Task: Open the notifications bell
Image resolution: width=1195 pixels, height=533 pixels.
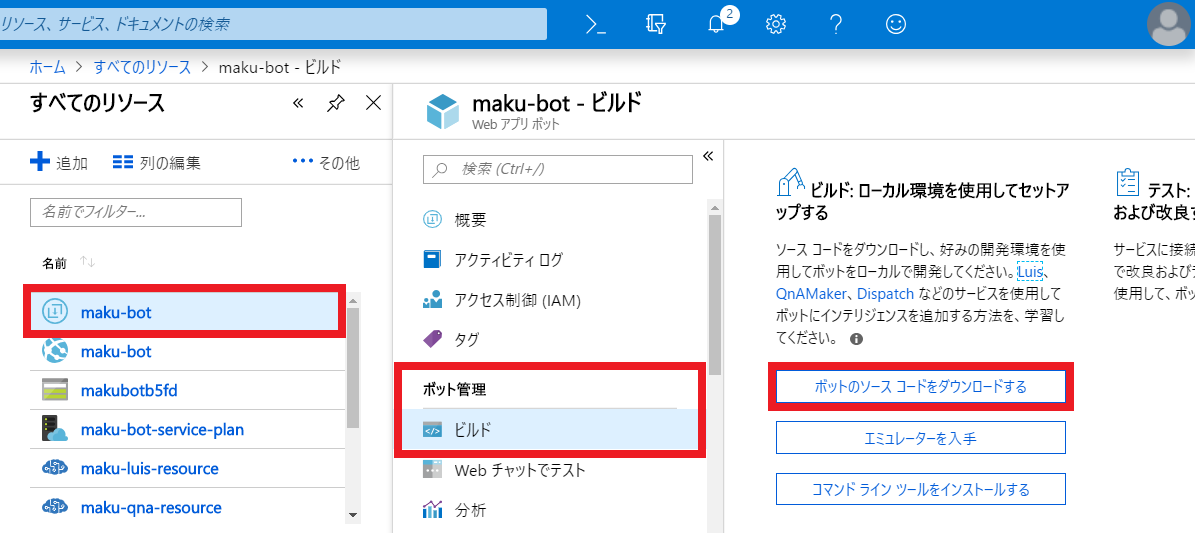Action: point(716,24)
